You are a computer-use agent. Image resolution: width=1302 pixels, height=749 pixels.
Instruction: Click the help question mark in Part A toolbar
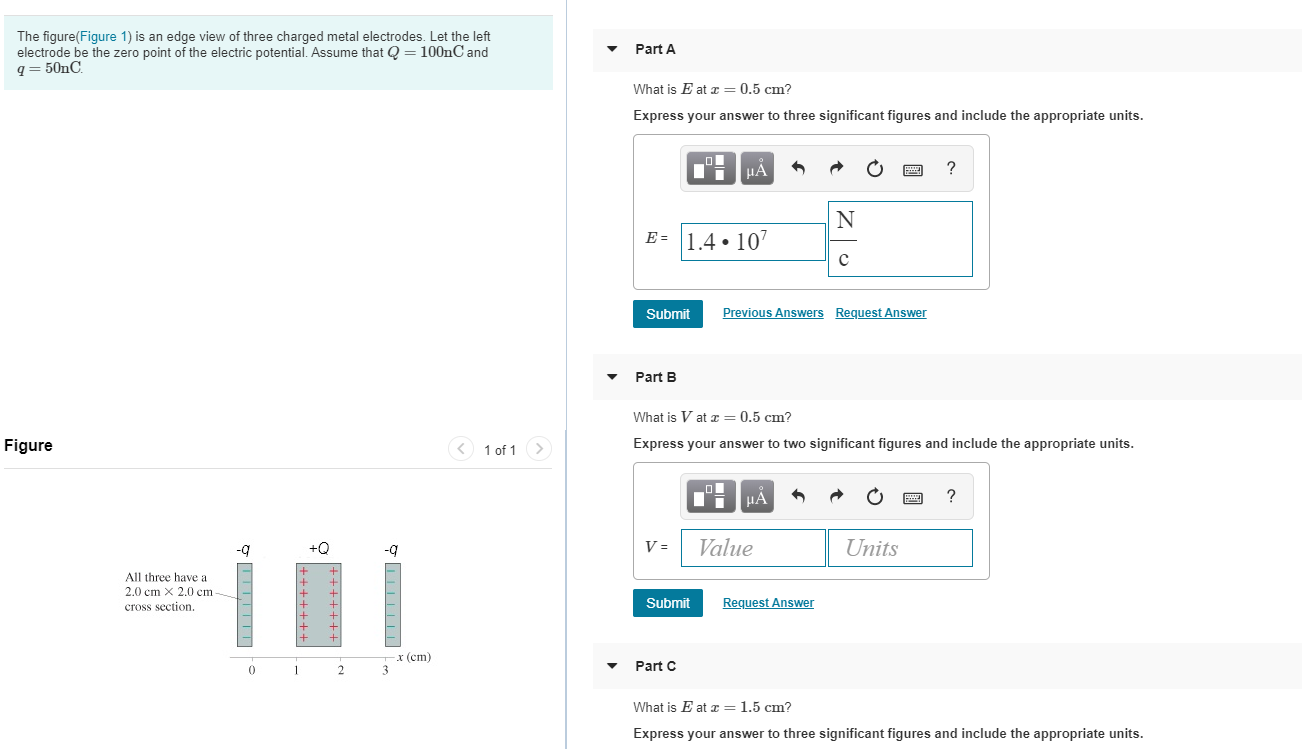950,168
